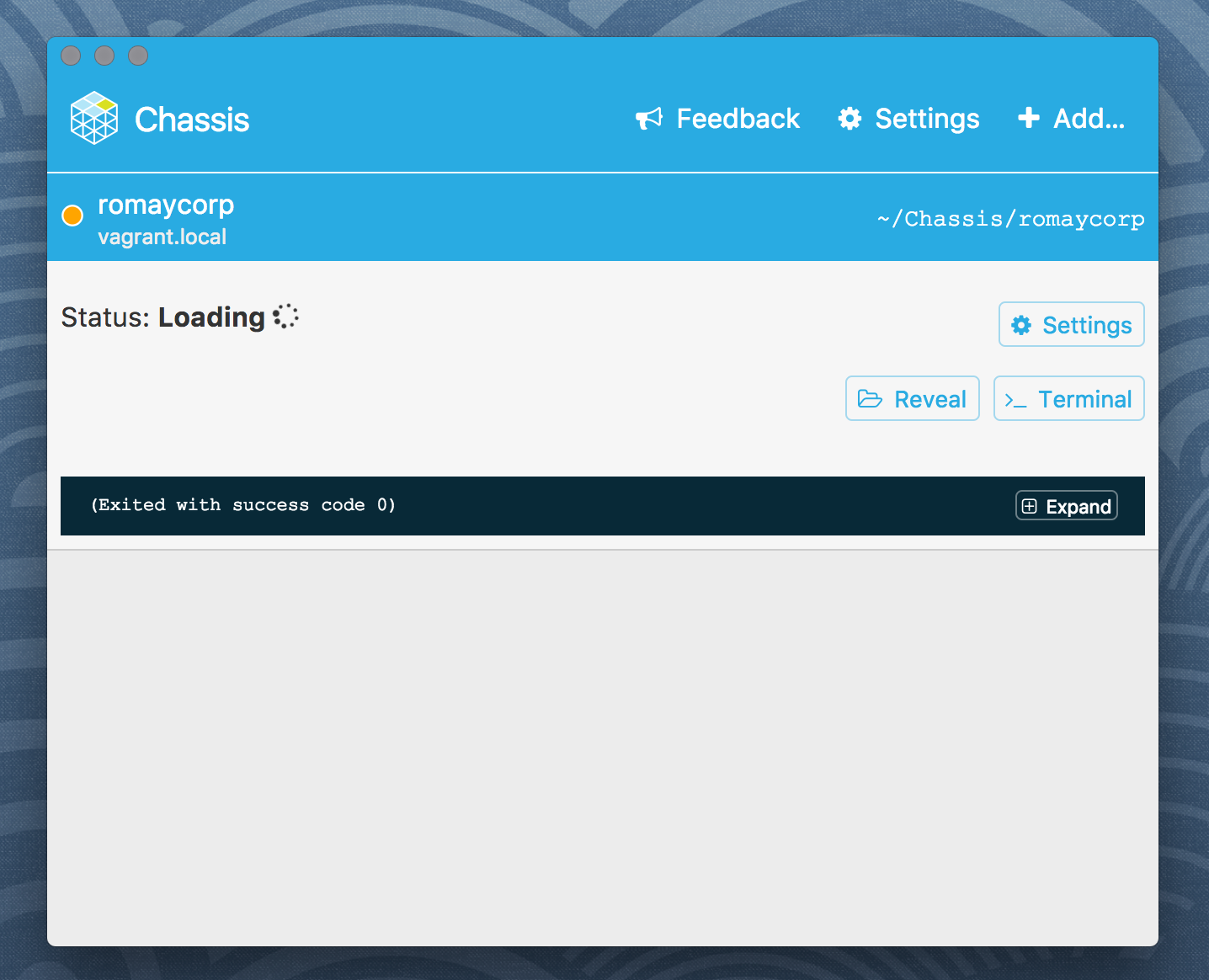This screenshot has height=980, width=1209.
Task: Expand the console output panel
Action: coord(1066,506)
